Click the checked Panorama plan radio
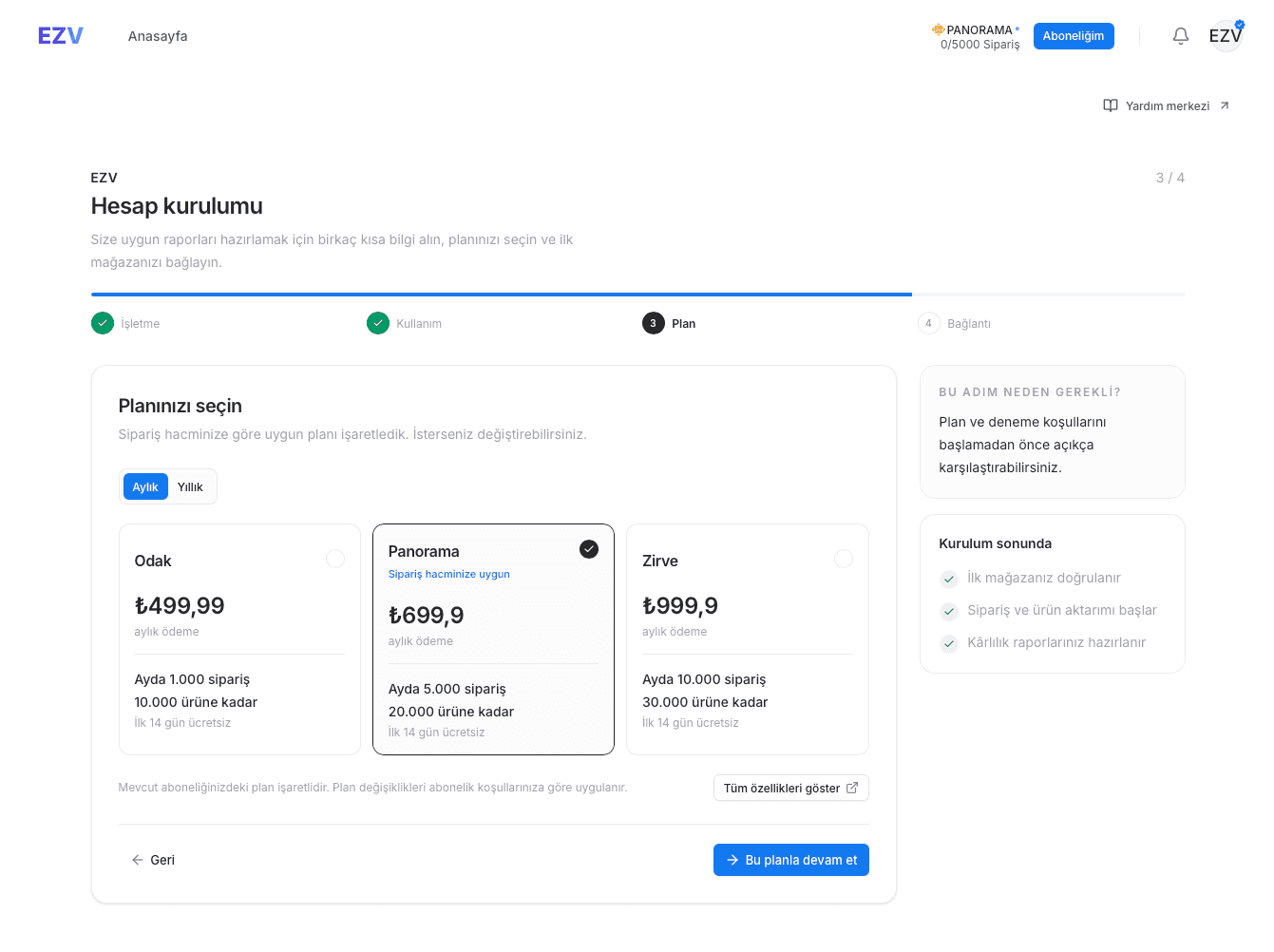The height and width of the screenshot is (952, 1274). 589,549
